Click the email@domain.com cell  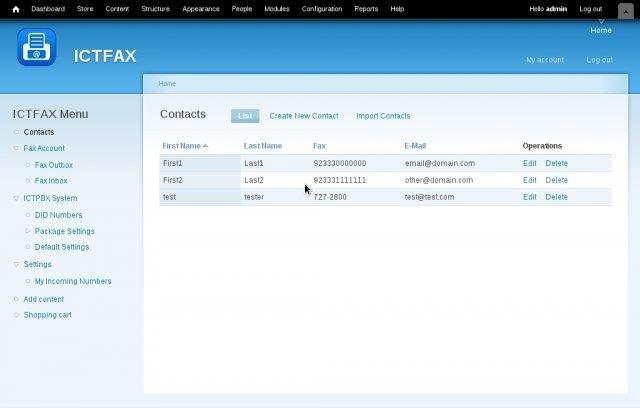click(x=440, y=163)
